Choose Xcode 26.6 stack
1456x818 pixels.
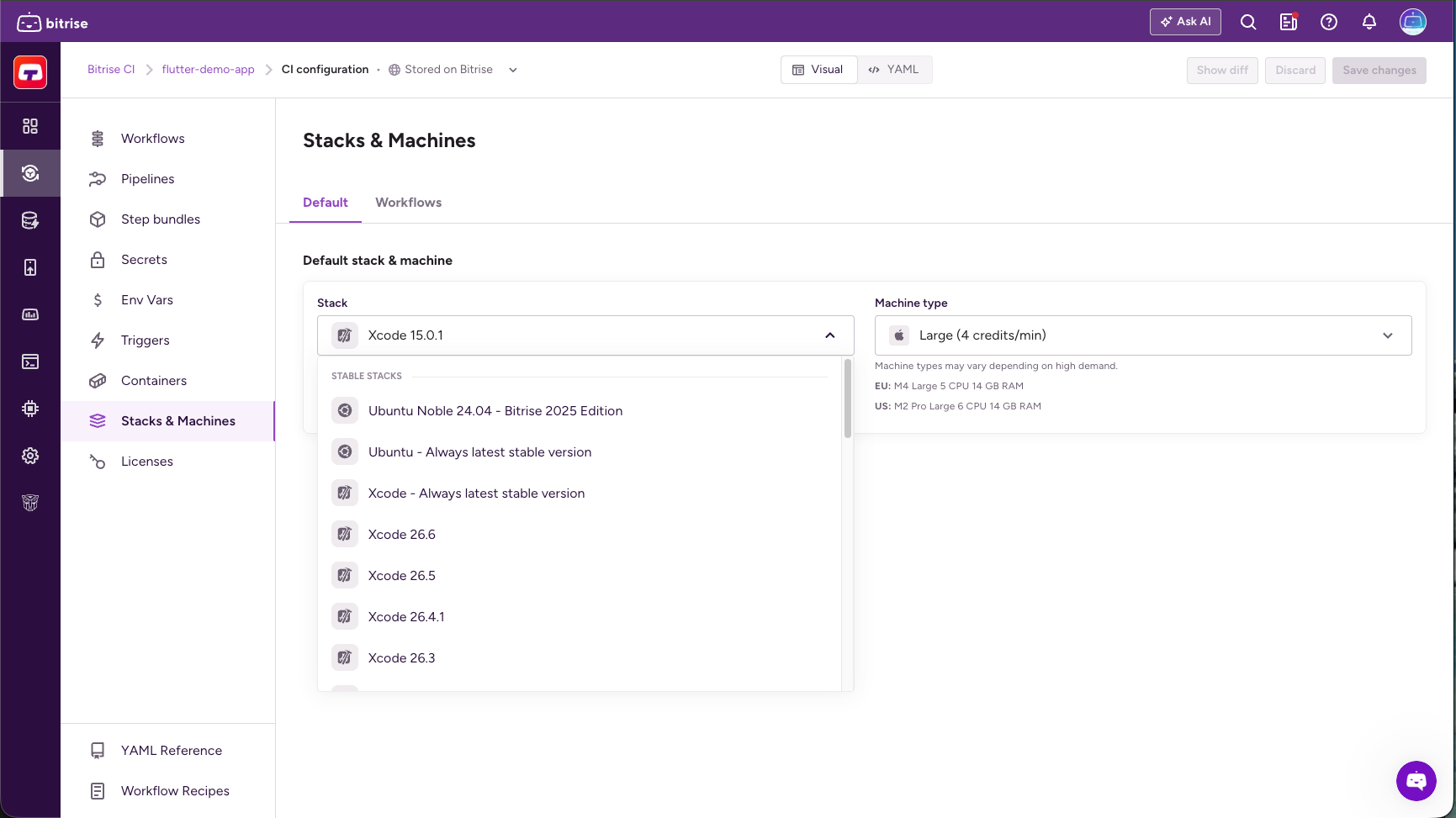pos(580,535)
